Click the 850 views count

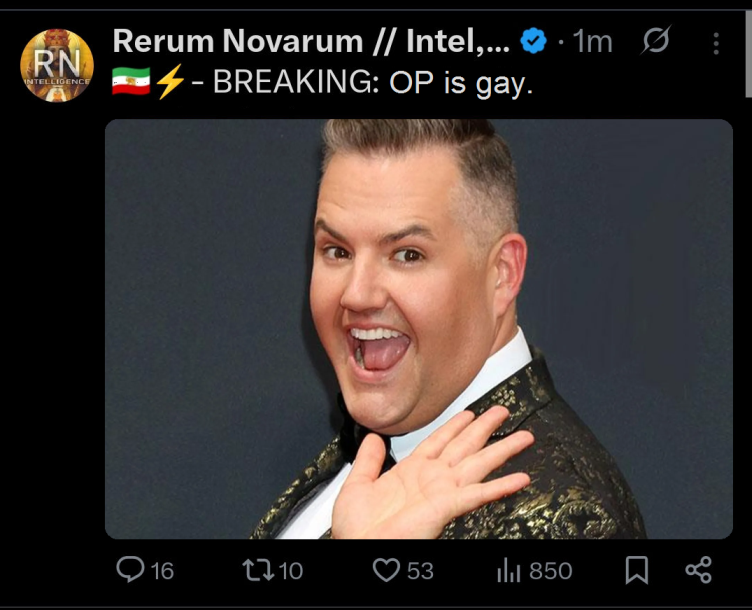point(551,571)
